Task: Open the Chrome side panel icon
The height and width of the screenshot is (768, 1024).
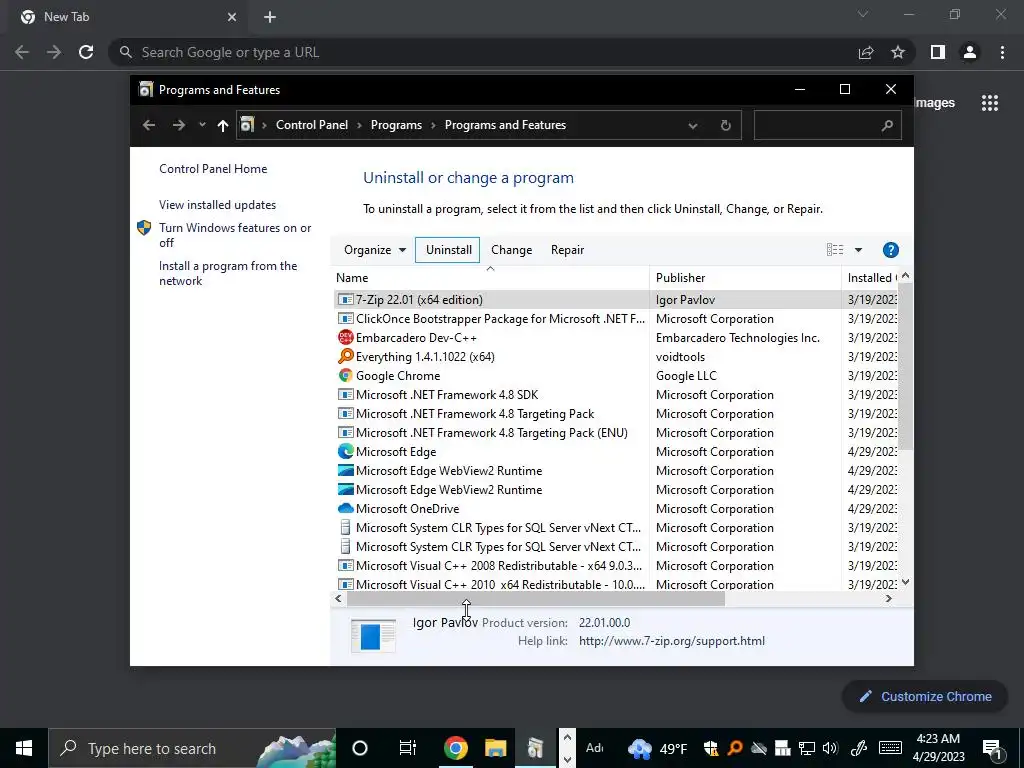Action: coord(938,52)
